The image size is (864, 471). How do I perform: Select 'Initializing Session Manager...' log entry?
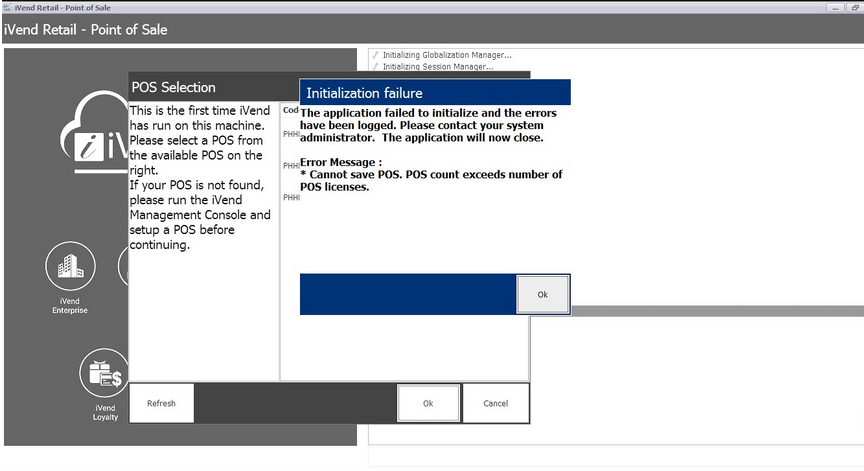tap(438, 67)
